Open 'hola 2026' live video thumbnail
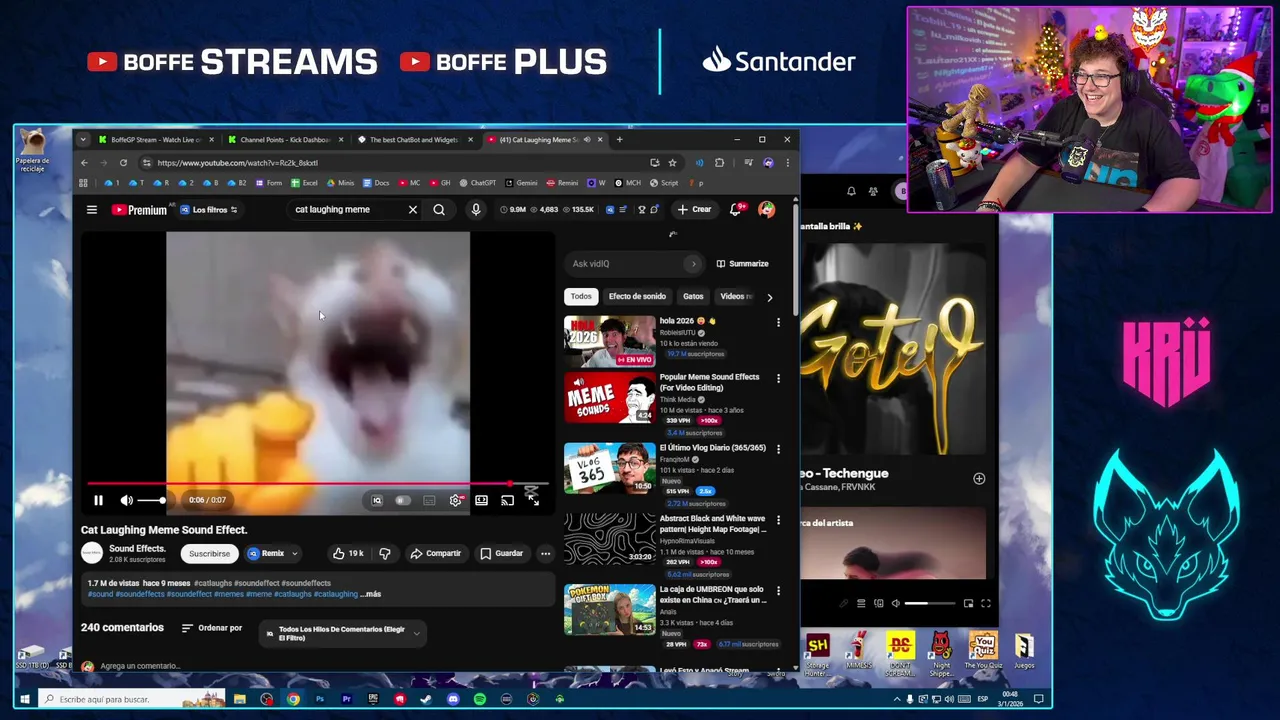 click(x=609, y=342)
